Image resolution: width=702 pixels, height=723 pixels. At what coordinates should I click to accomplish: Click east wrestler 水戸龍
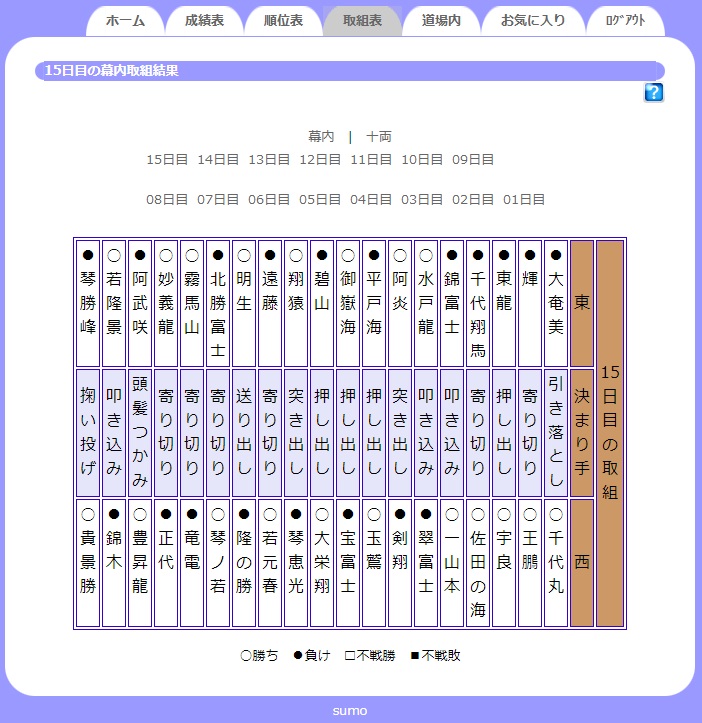point(426,303)
